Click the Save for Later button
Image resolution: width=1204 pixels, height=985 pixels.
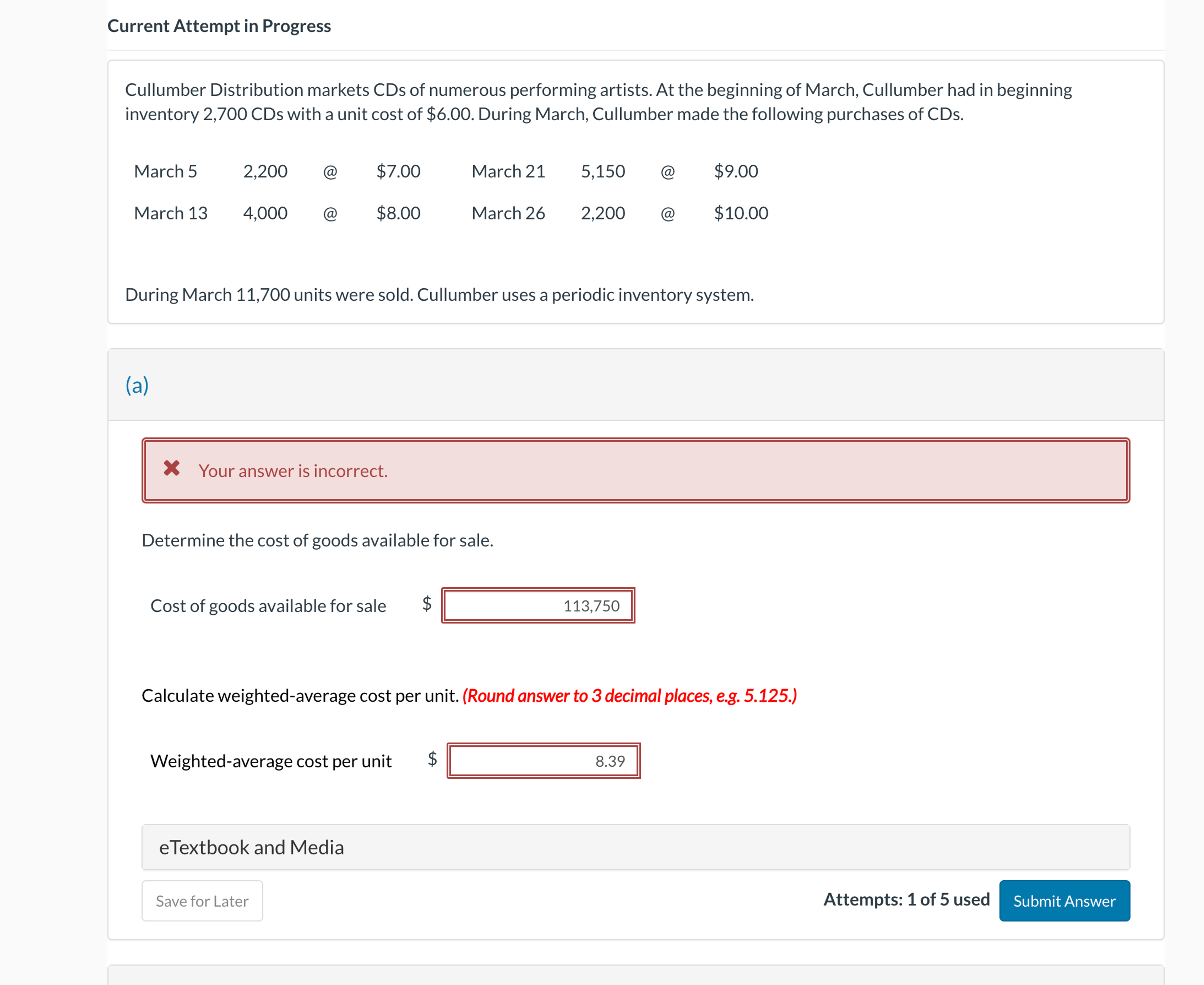[202, 900]
